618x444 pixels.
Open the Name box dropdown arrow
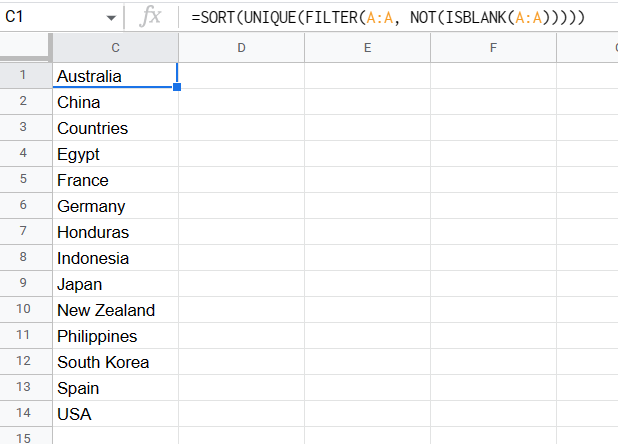(111, 18)
